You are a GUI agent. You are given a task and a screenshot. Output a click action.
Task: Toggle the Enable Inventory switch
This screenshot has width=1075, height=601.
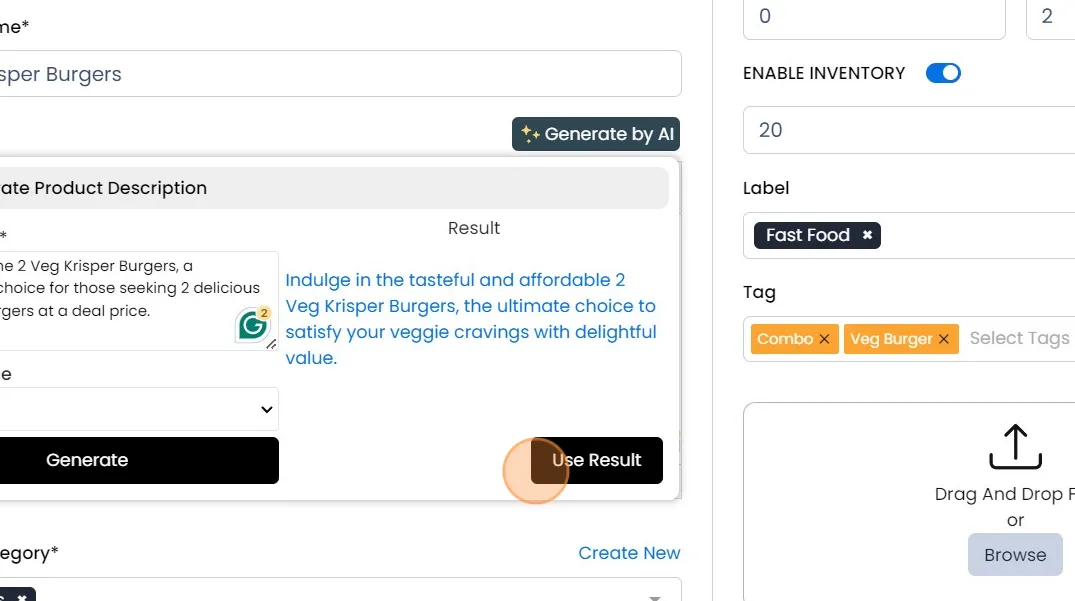(x=942, y=73)
